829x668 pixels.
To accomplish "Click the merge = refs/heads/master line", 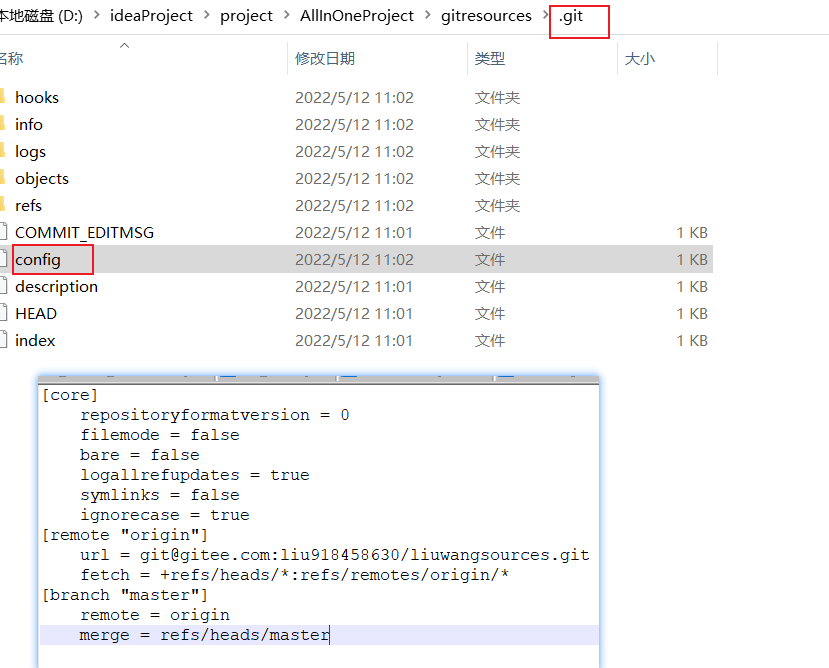I will point(205,635).
